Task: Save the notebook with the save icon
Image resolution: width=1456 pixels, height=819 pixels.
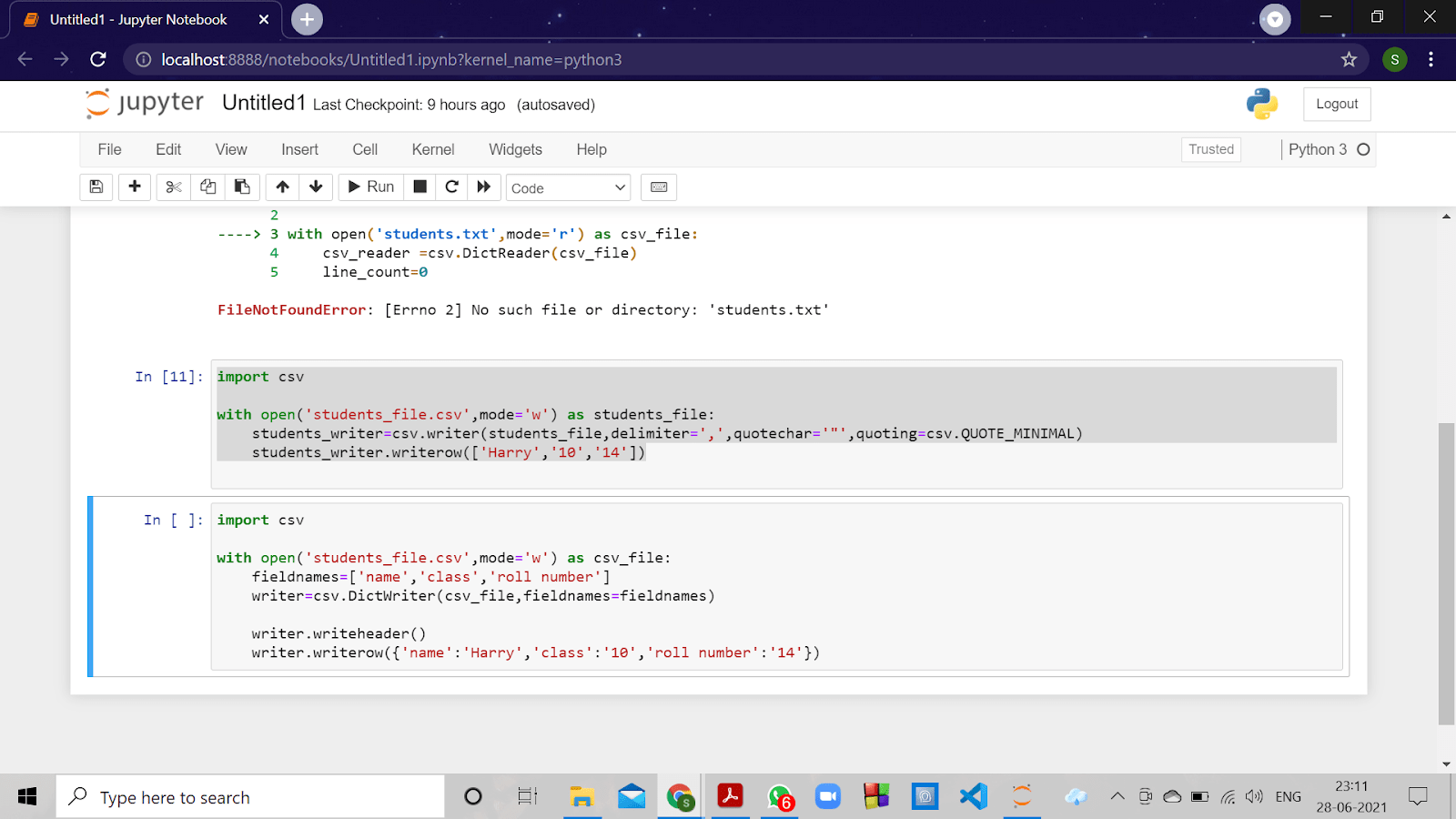Action: (x=96, y=187)
